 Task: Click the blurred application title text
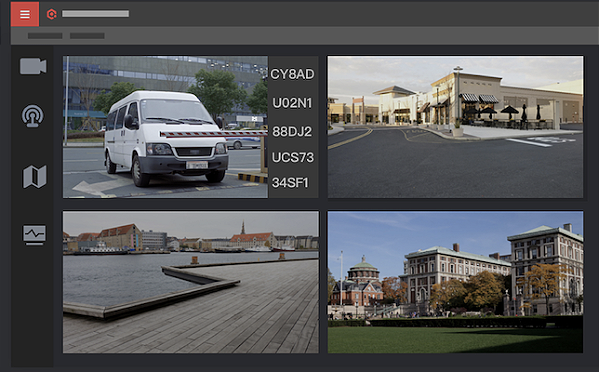point(96,14)
